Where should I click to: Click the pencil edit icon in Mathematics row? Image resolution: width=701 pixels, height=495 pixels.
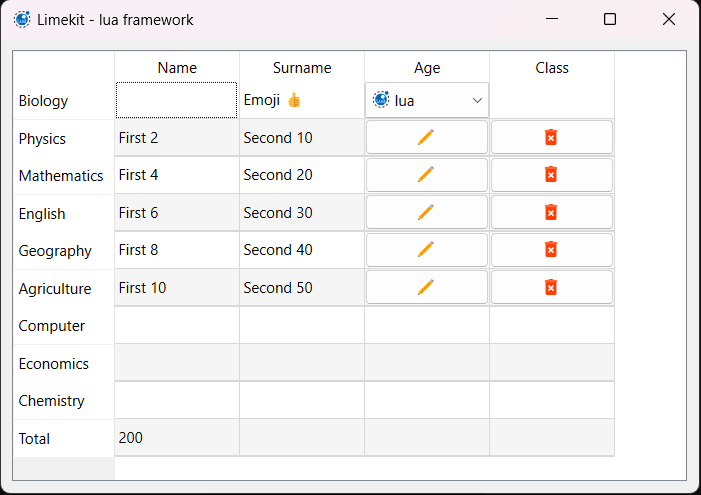pos(426,175)
